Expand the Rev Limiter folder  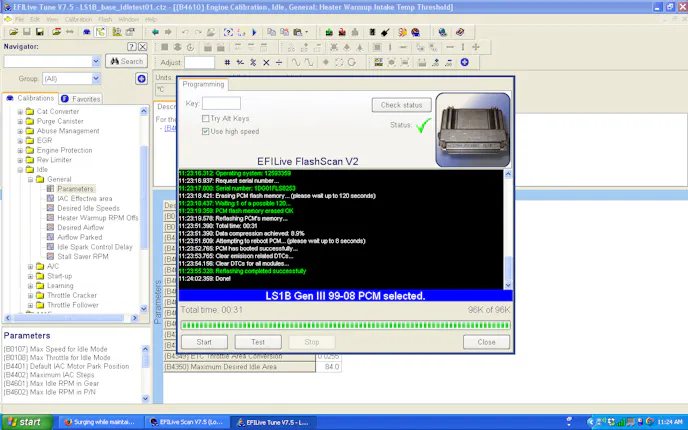(x=20, y=160)
